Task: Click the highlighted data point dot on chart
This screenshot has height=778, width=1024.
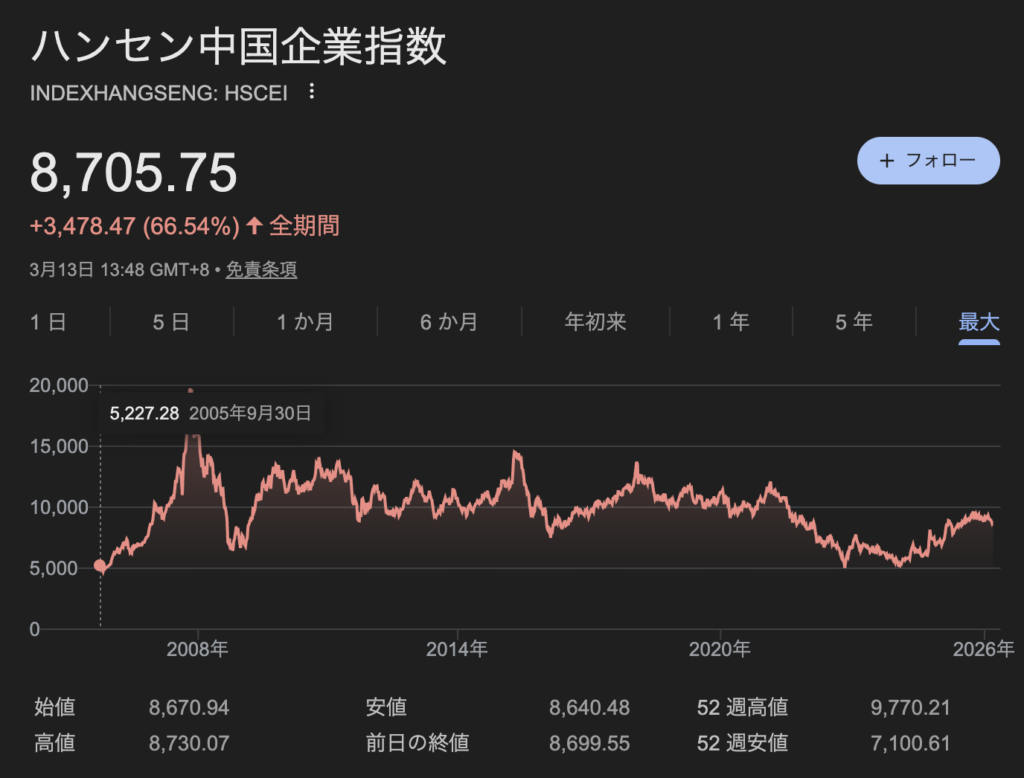Action: [x=100, y=566]
